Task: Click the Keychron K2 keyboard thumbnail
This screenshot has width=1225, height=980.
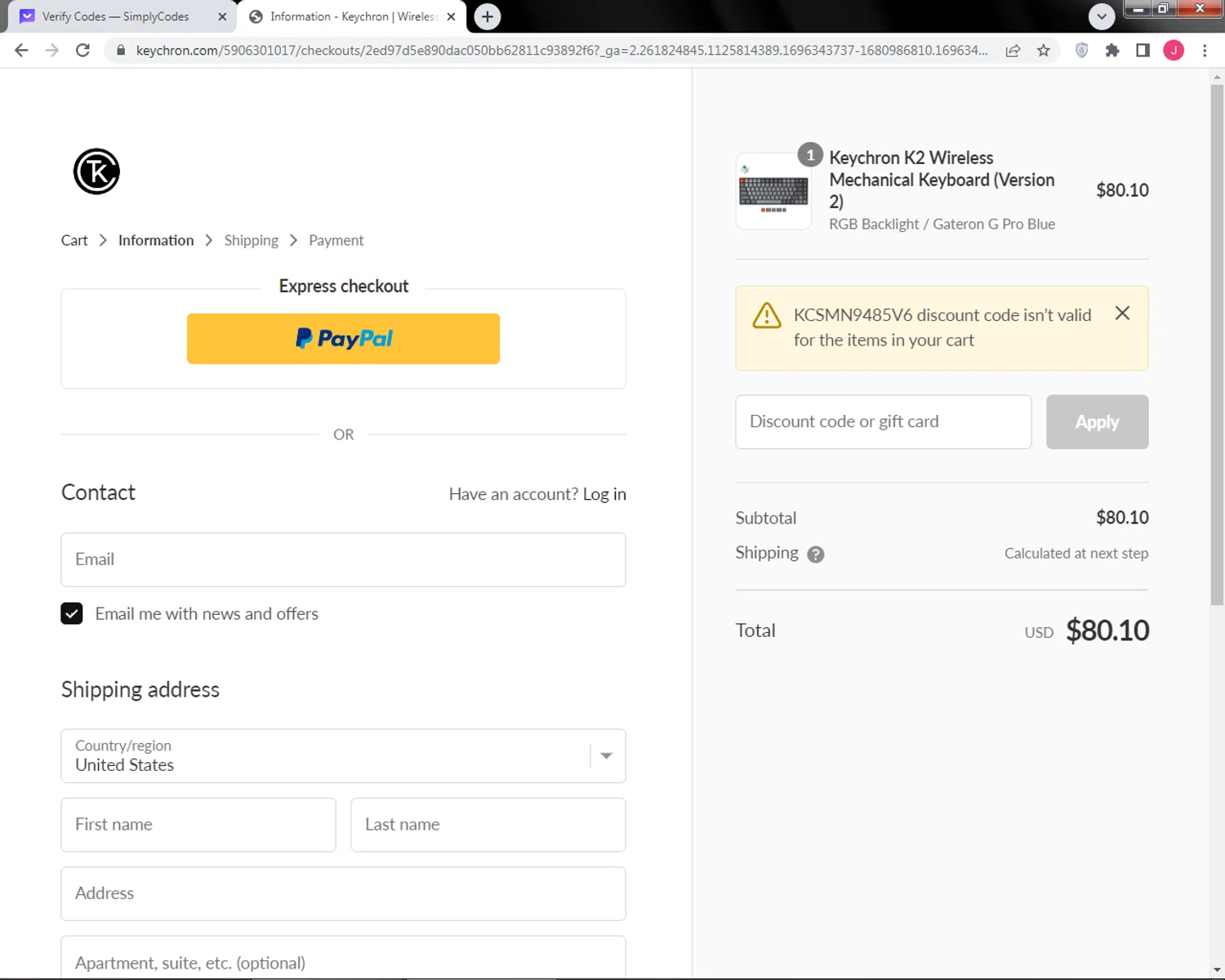Action: tap(773, 191)
